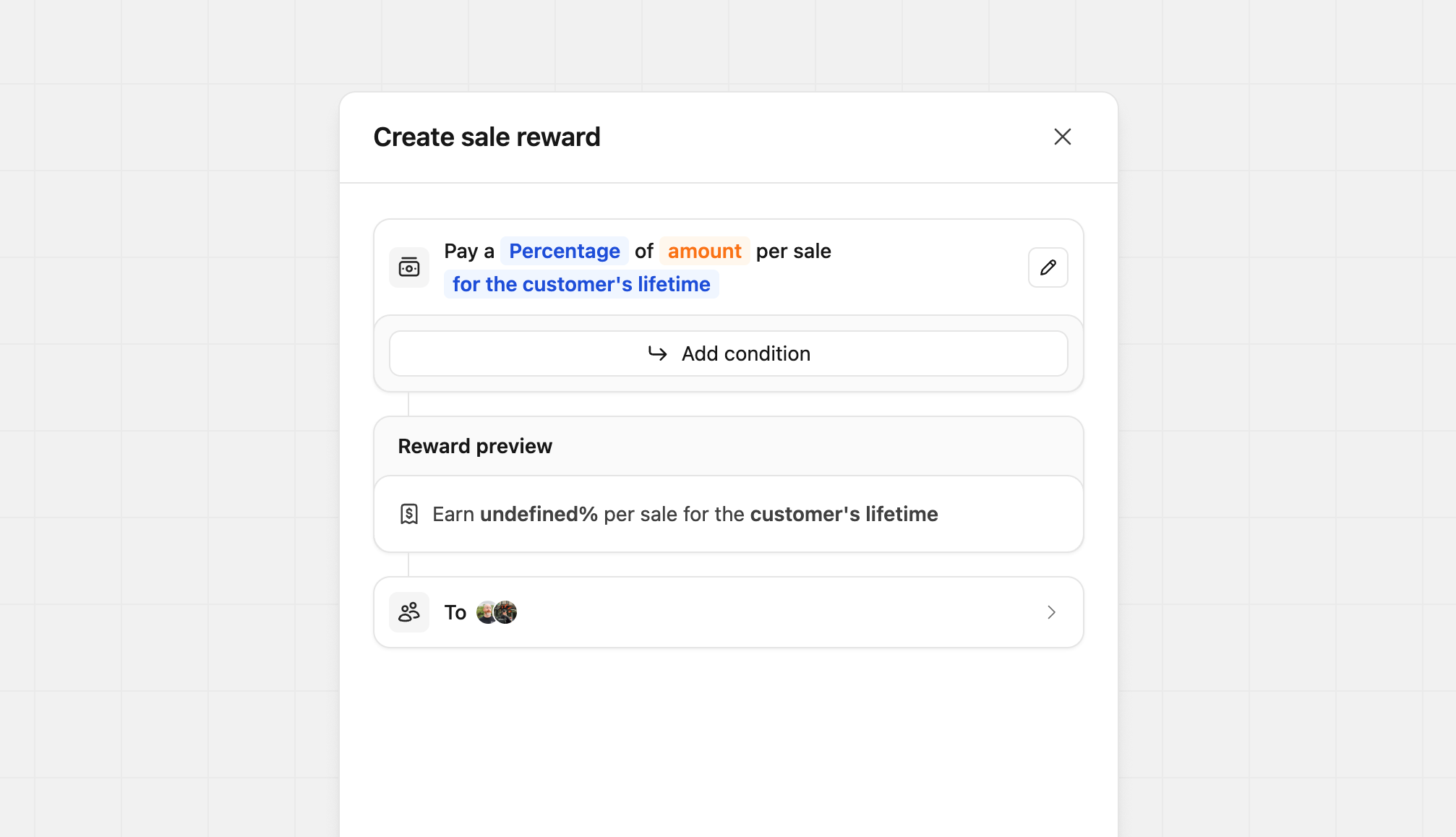1456x837 pixels.
Task: Change the customer's lifetime duration setting
Action: point(581,283)
